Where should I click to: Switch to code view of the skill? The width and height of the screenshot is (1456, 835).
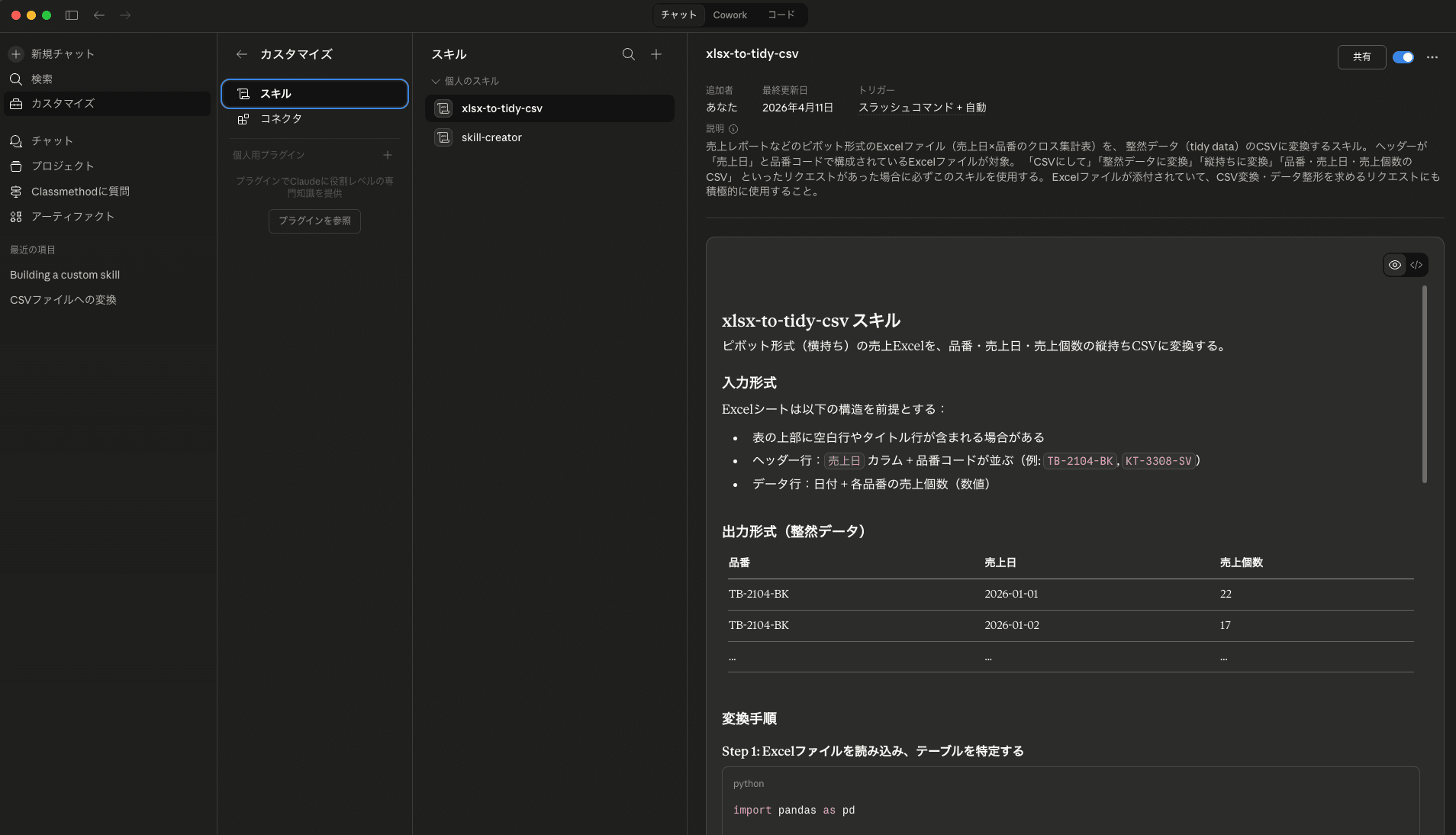[x=1418, y=264]
